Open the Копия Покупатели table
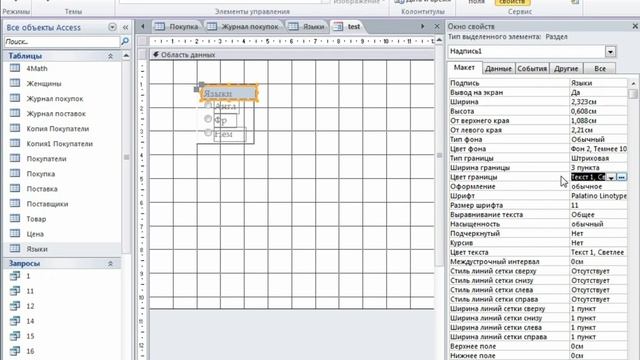Image resolution: width=640 pixels, height=360 pixels. click(x=58, y=129)
